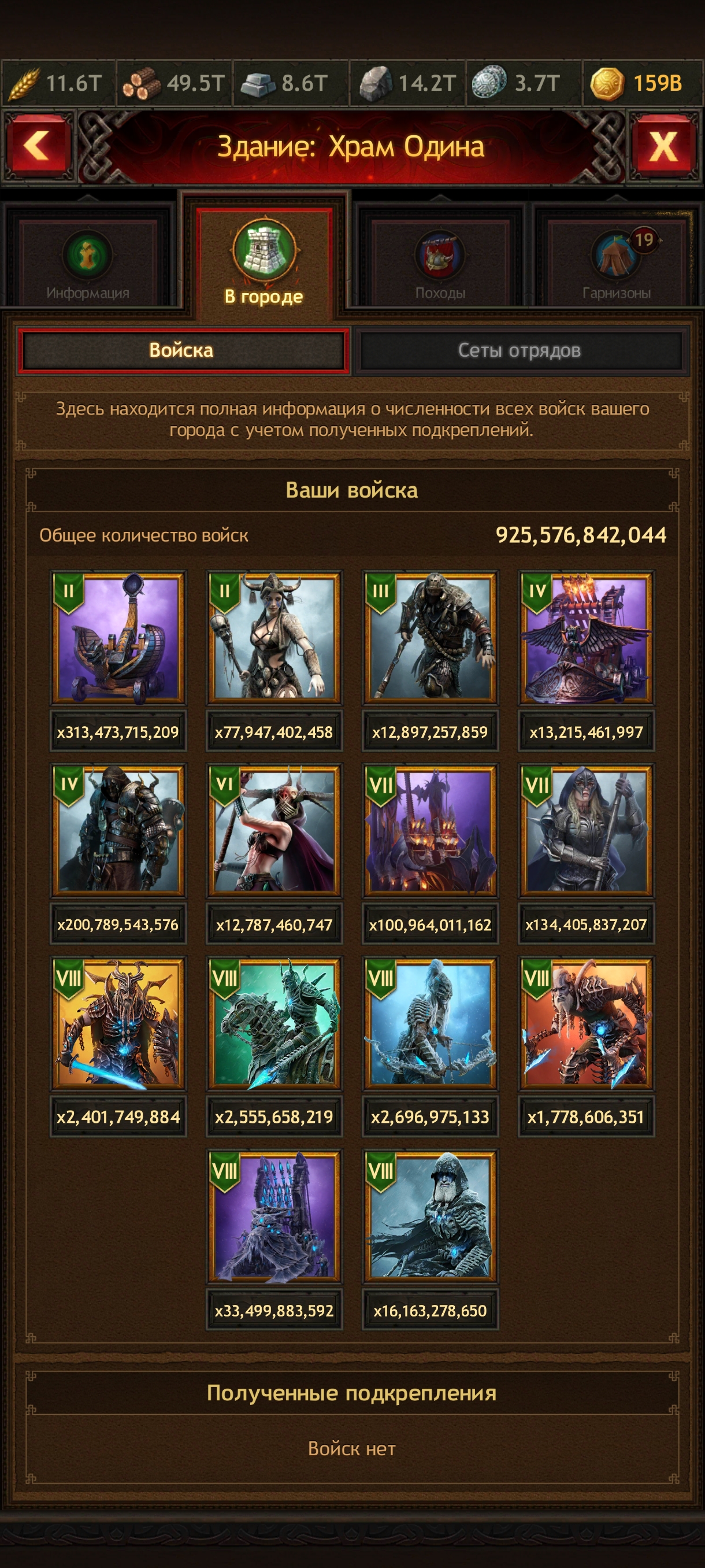The image size is (705, 1568).
Task: Close the Храм Одина window
Action: (663, 146)
